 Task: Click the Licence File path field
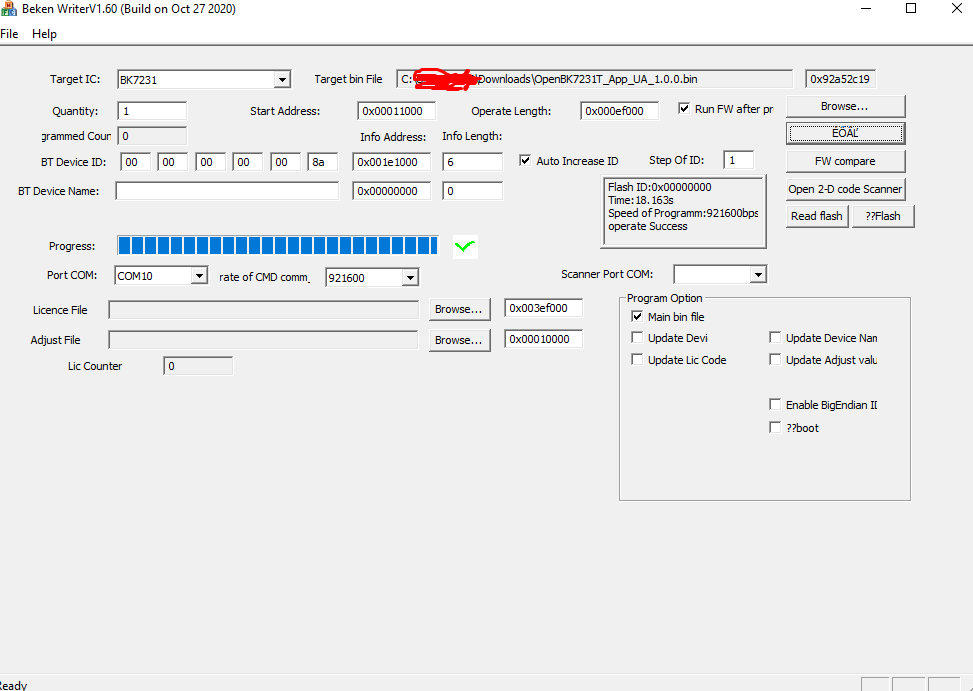point(264,310)
